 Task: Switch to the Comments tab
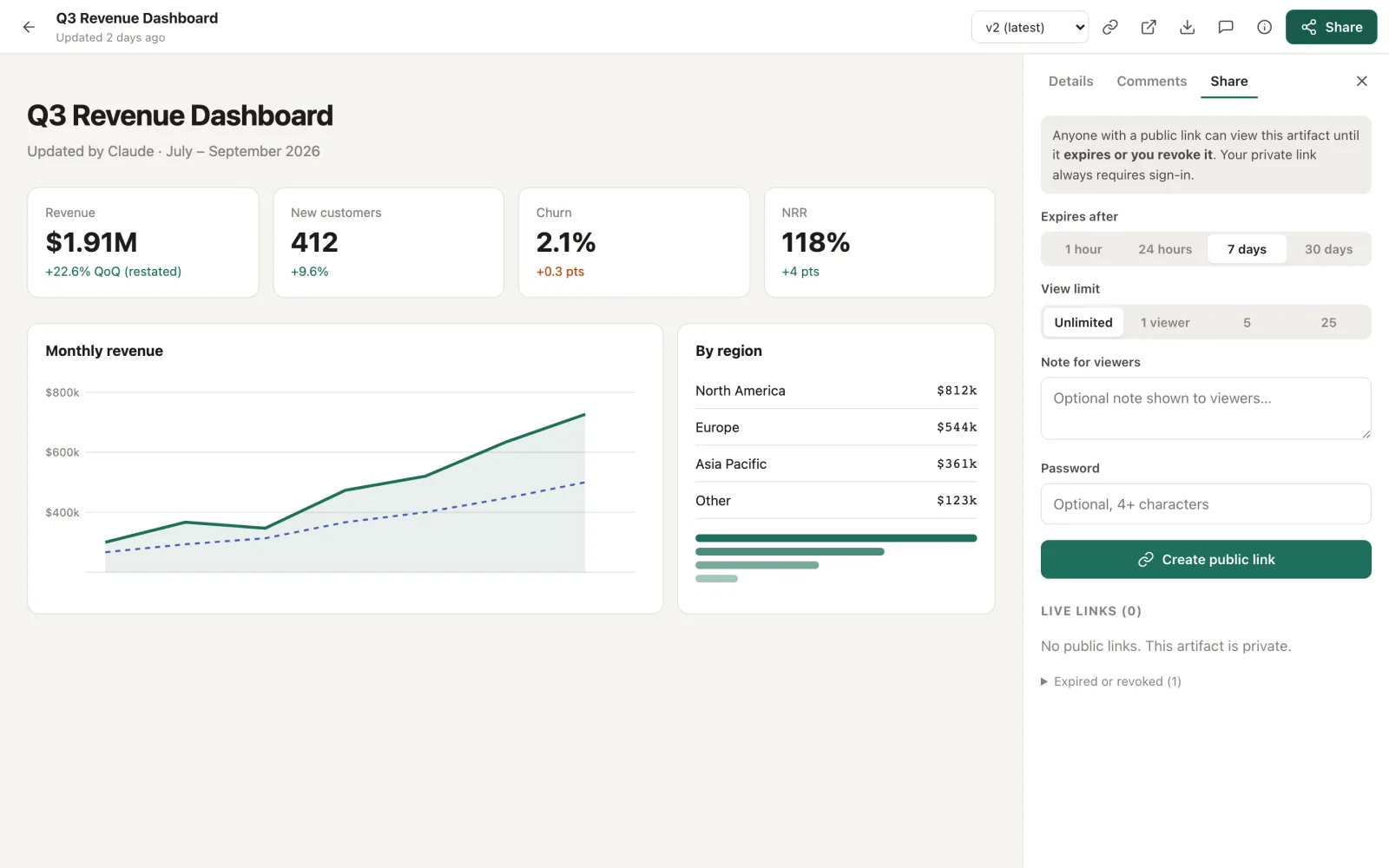pos(1151,81)
